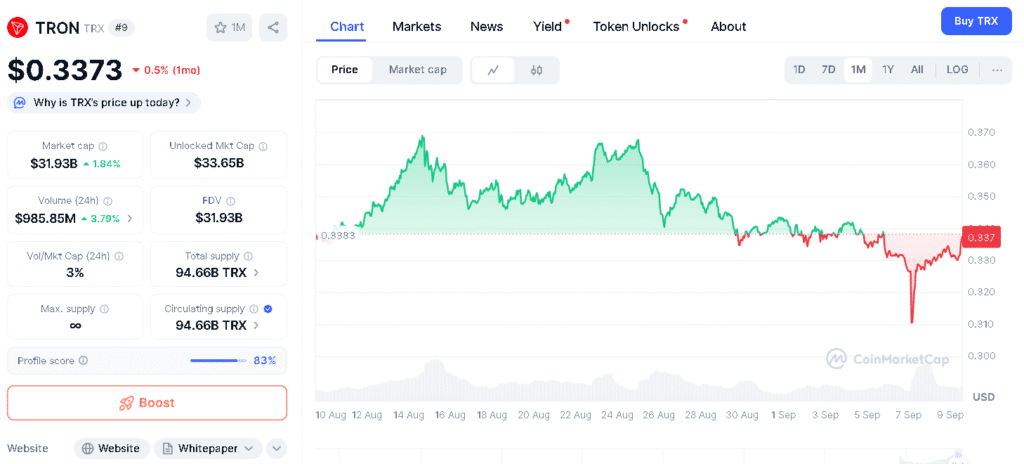Image resolution: width=1024 pixels, height=464 pixels.
Task: Click the TRON red logo icon
Action: pos(18,27)
